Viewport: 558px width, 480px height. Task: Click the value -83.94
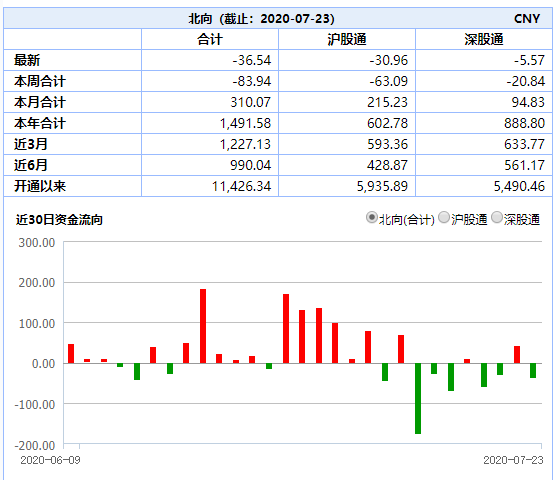(252, 81)
